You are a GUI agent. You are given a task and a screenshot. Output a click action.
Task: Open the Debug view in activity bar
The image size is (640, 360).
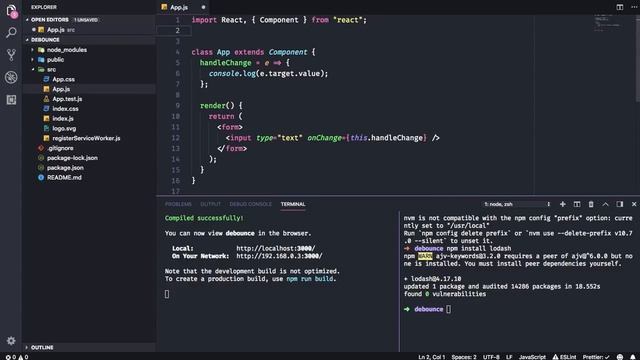(x=11, y=77)
